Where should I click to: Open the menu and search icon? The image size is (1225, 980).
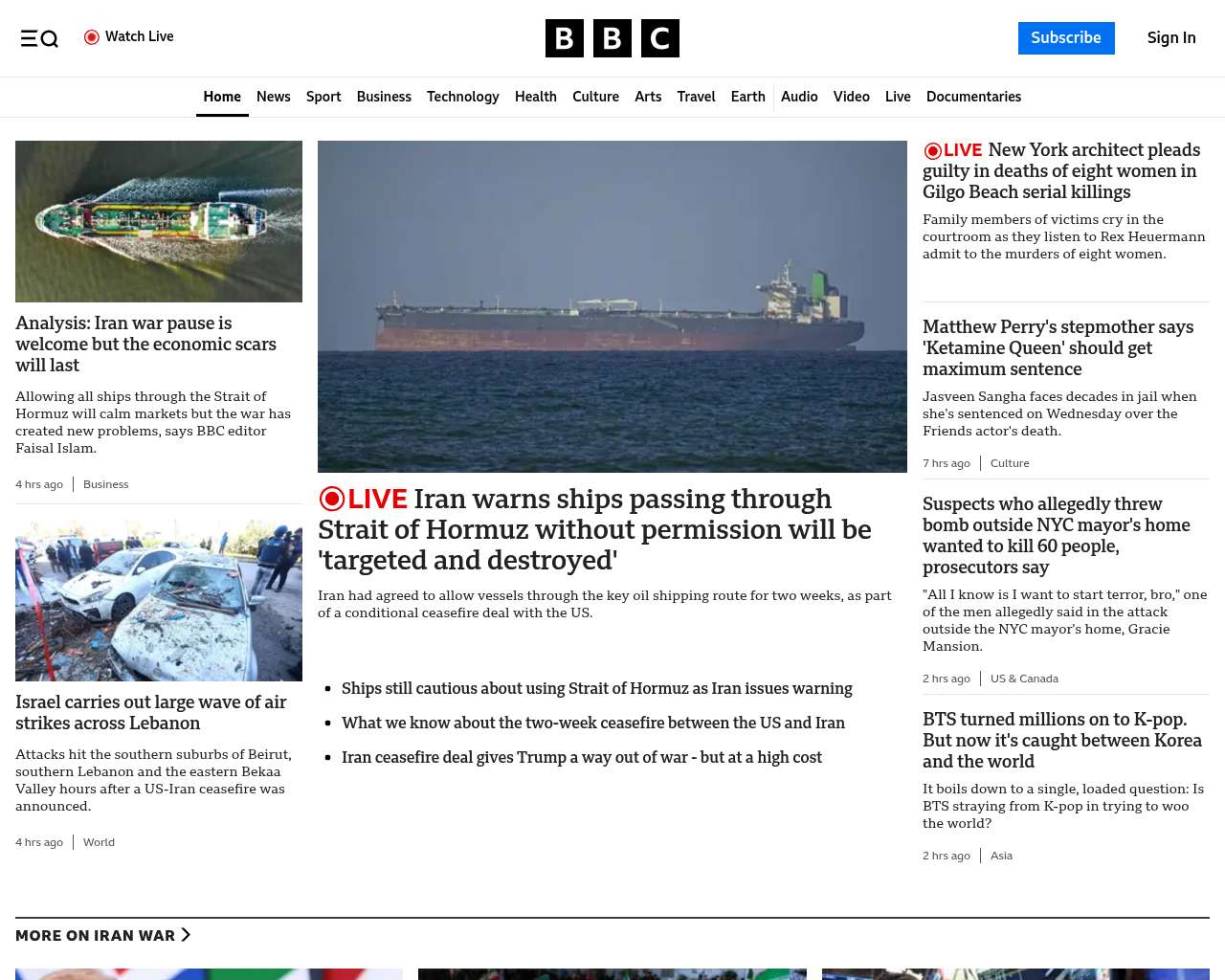pos(39,38)
